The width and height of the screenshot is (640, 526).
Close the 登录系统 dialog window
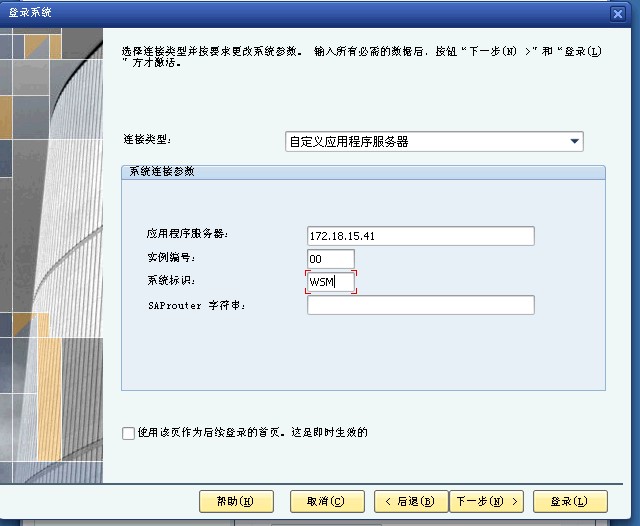[x=618, y=14]
